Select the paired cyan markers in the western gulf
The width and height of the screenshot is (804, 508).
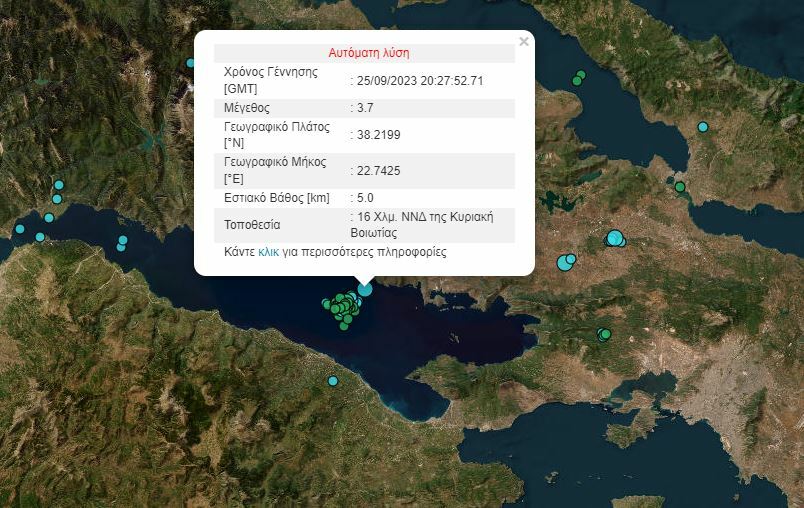click(x=122, y=242)
